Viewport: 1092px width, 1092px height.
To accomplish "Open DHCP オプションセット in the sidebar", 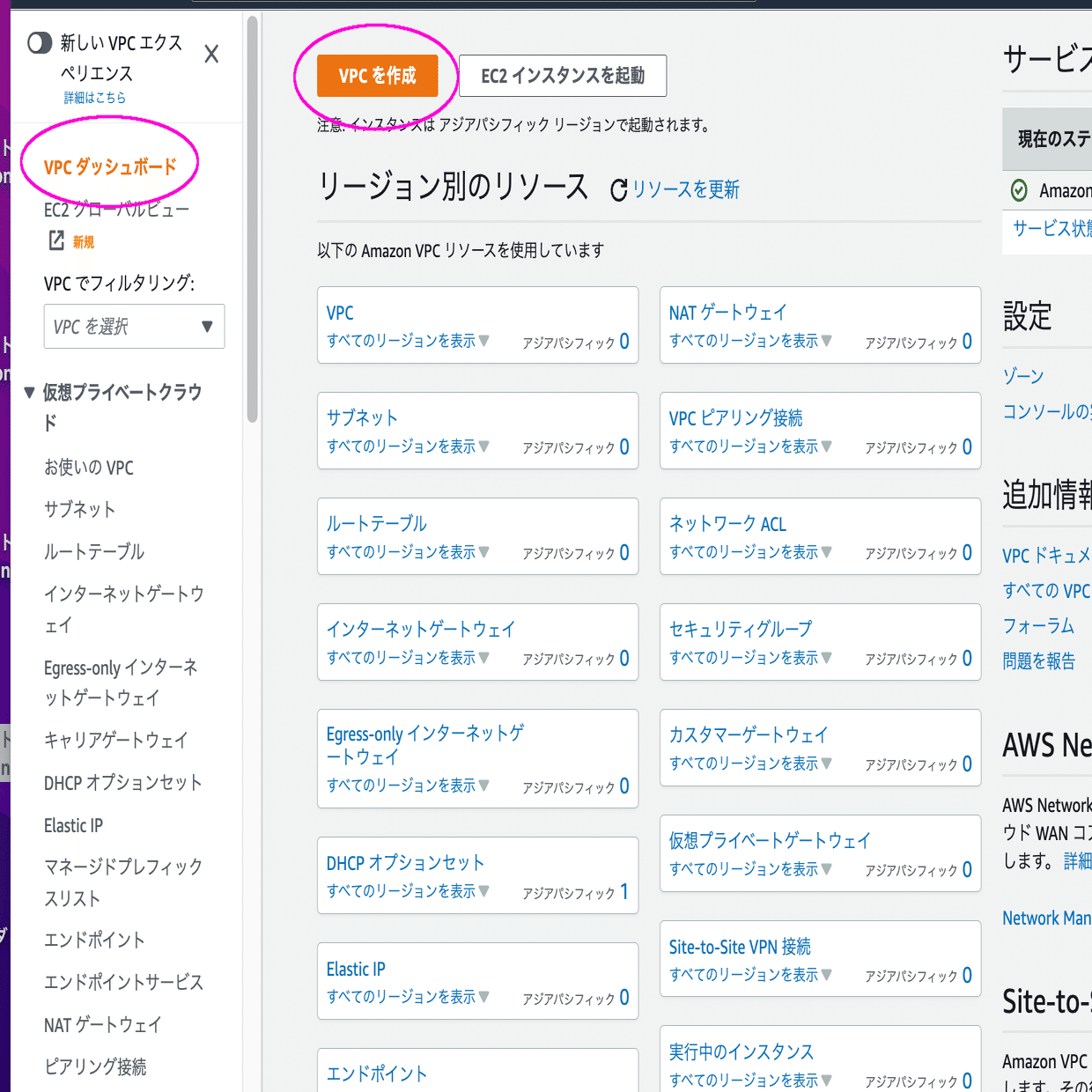I will coord(123,782).
